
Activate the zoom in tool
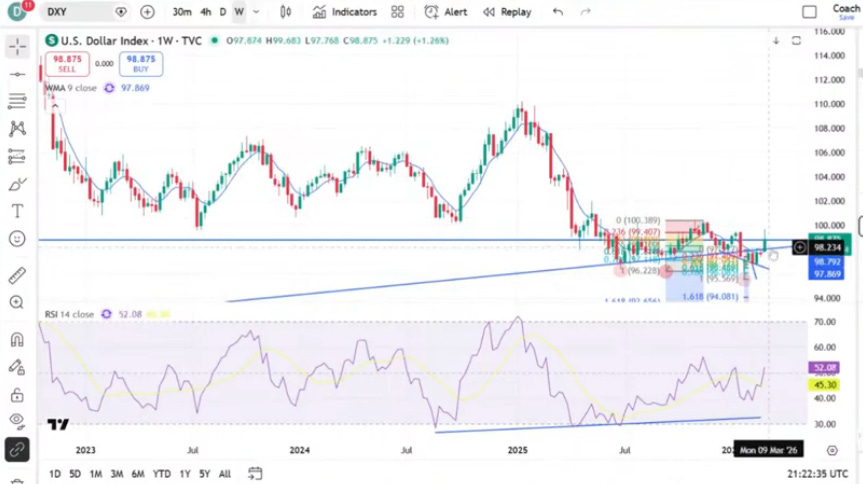17,302
